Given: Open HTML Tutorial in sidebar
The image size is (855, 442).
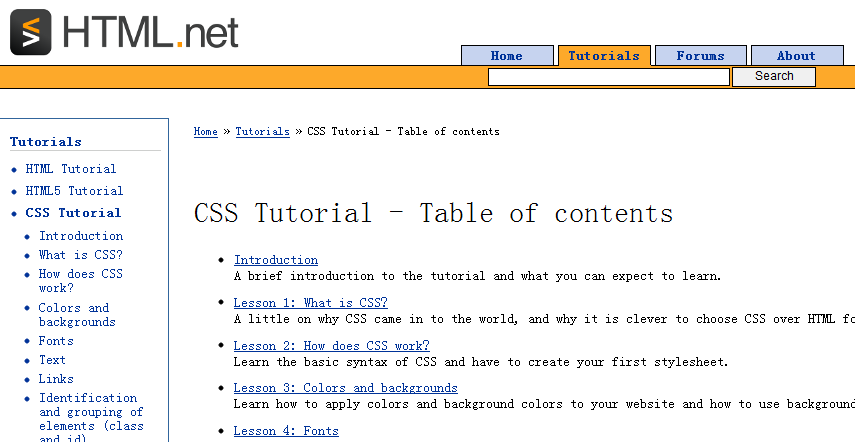Looking at the screenshot, I should (71, 169).
